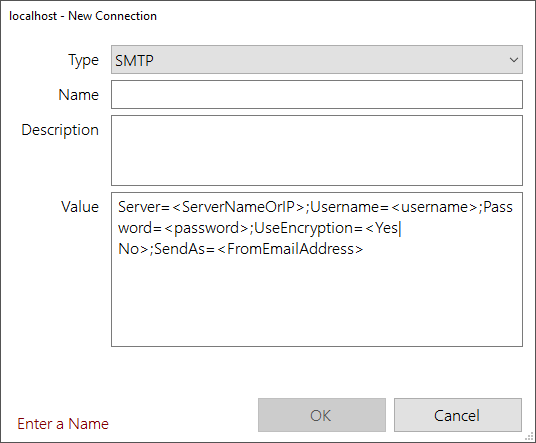
Task: Click inside the Description text box
Action: (x=317, y=150)
